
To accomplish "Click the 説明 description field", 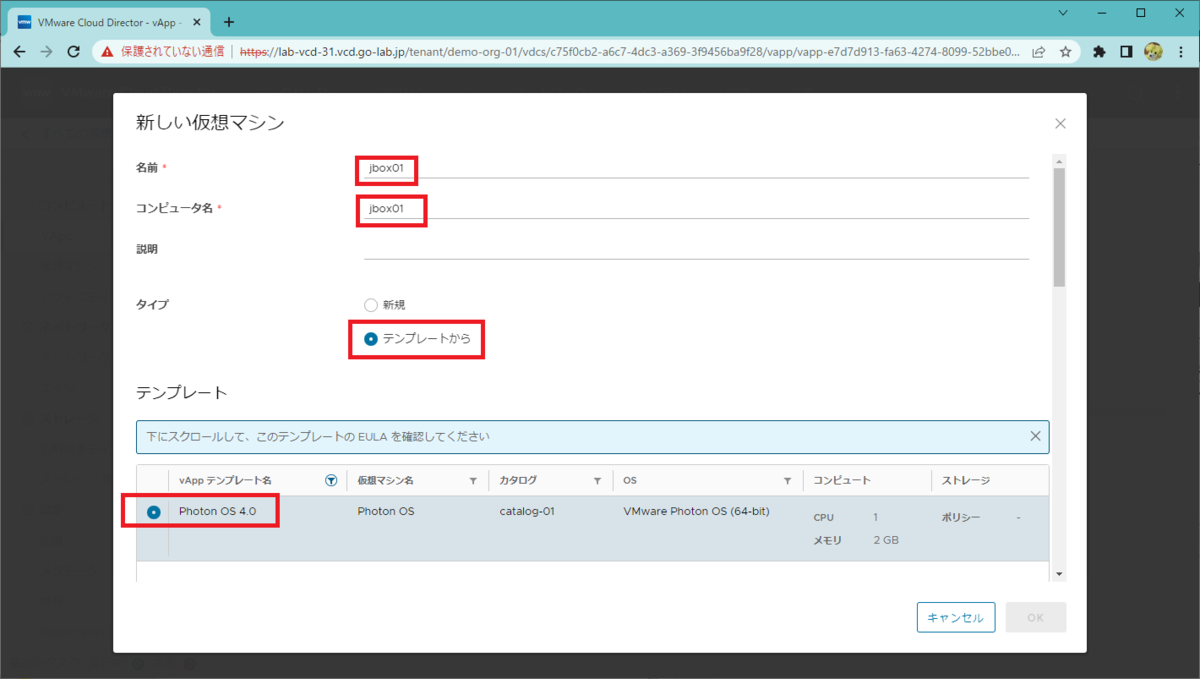I will [x=696, y=249].
